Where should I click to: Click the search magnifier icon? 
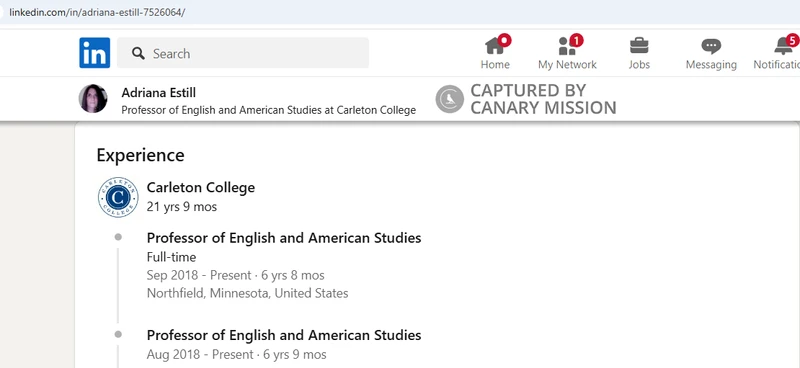(x=138, y=53)
